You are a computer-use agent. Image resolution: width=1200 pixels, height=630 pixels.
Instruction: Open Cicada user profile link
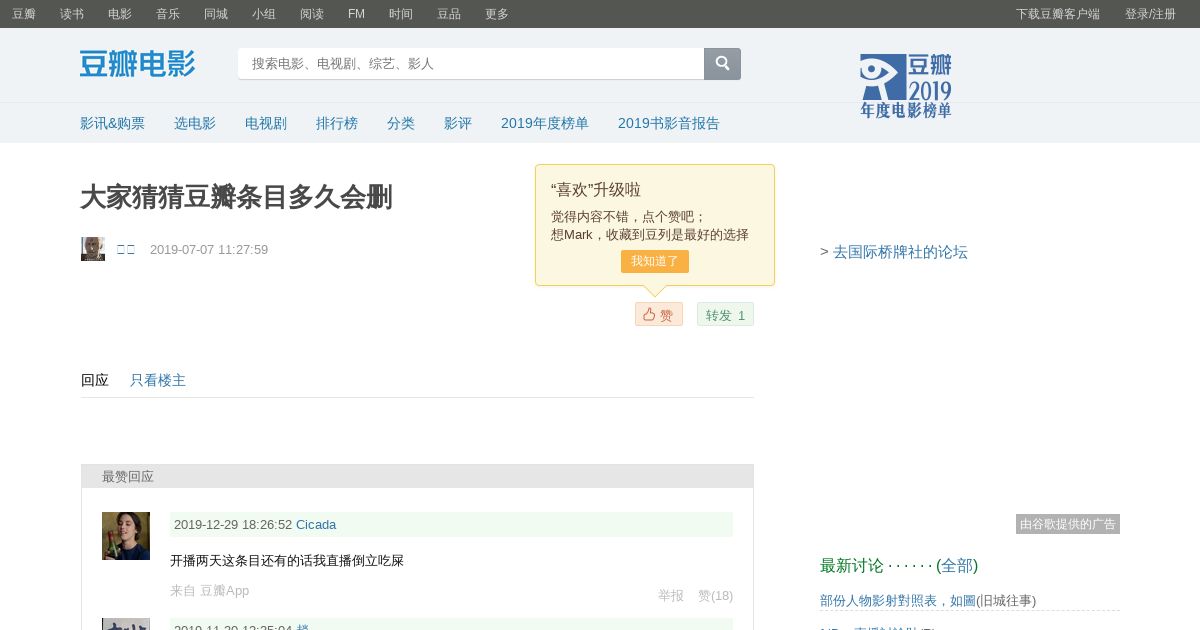pos(316,524)
